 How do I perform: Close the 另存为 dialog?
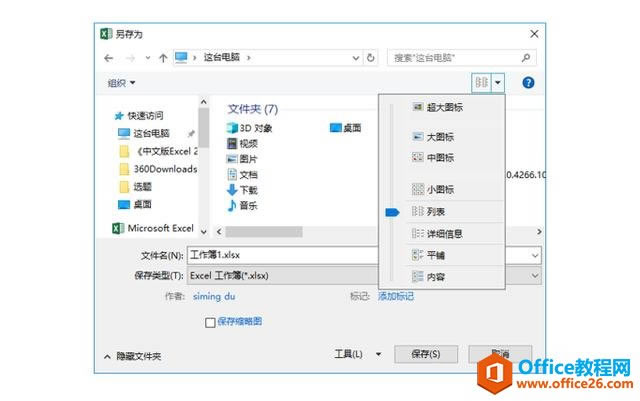click(x=534, y=34)
